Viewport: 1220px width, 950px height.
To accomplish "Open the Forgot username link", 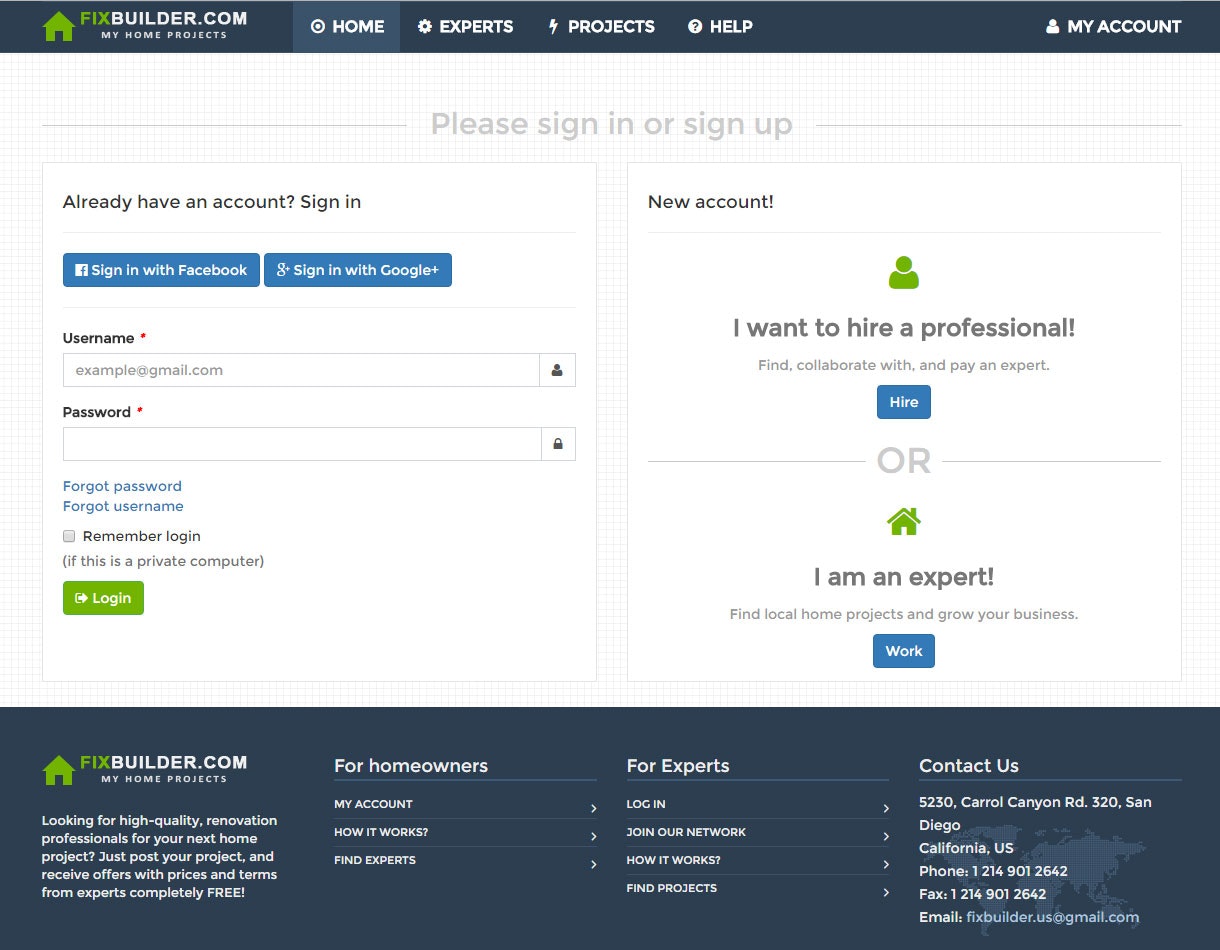I will [x=123, y=506].
